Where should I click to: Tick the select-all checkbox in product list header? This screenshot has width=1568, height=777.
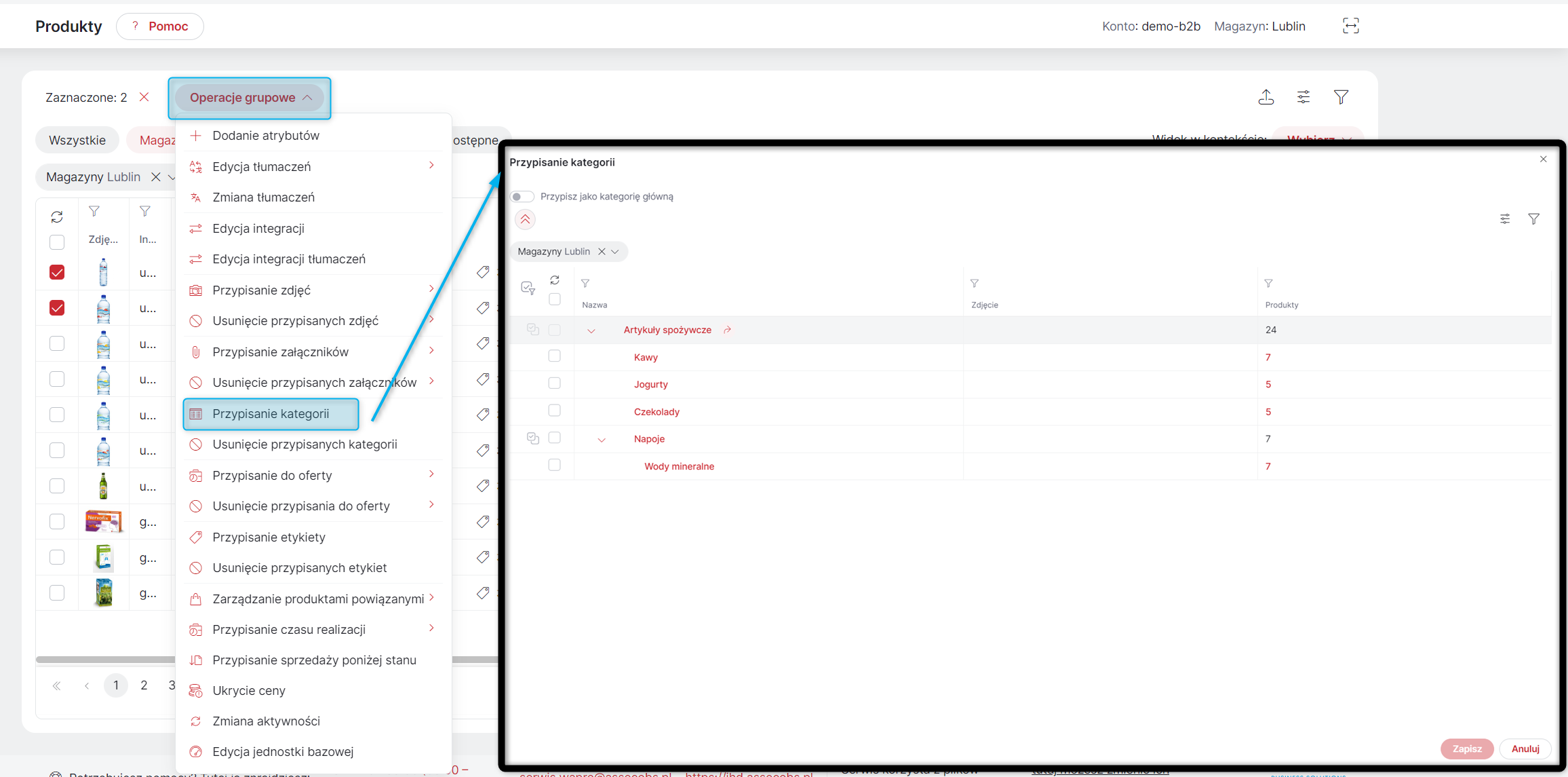(x=57, y=242)
